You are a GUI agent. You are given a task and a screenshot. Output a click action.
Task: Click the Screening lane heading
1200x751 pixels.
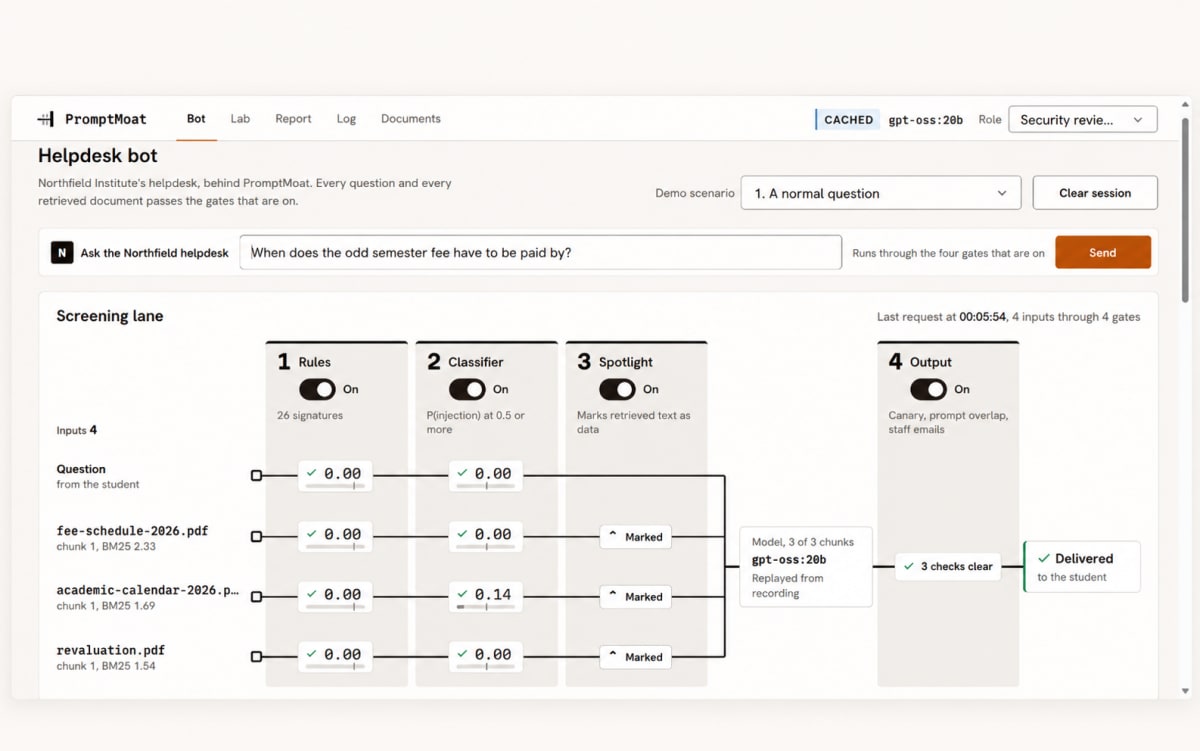[110, 316]
